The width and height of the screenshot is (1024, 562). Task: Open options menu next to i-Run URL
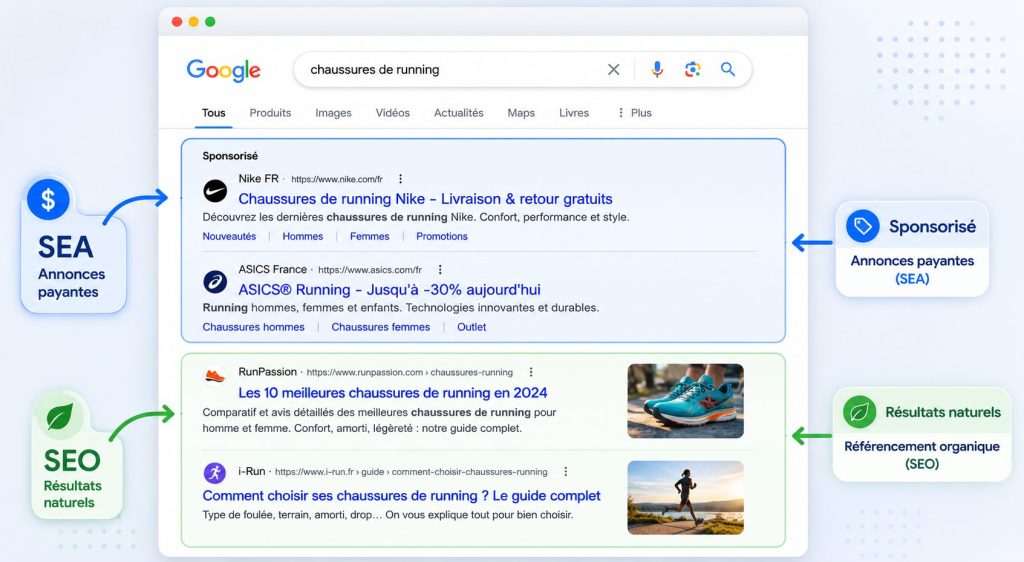point(566,471)
